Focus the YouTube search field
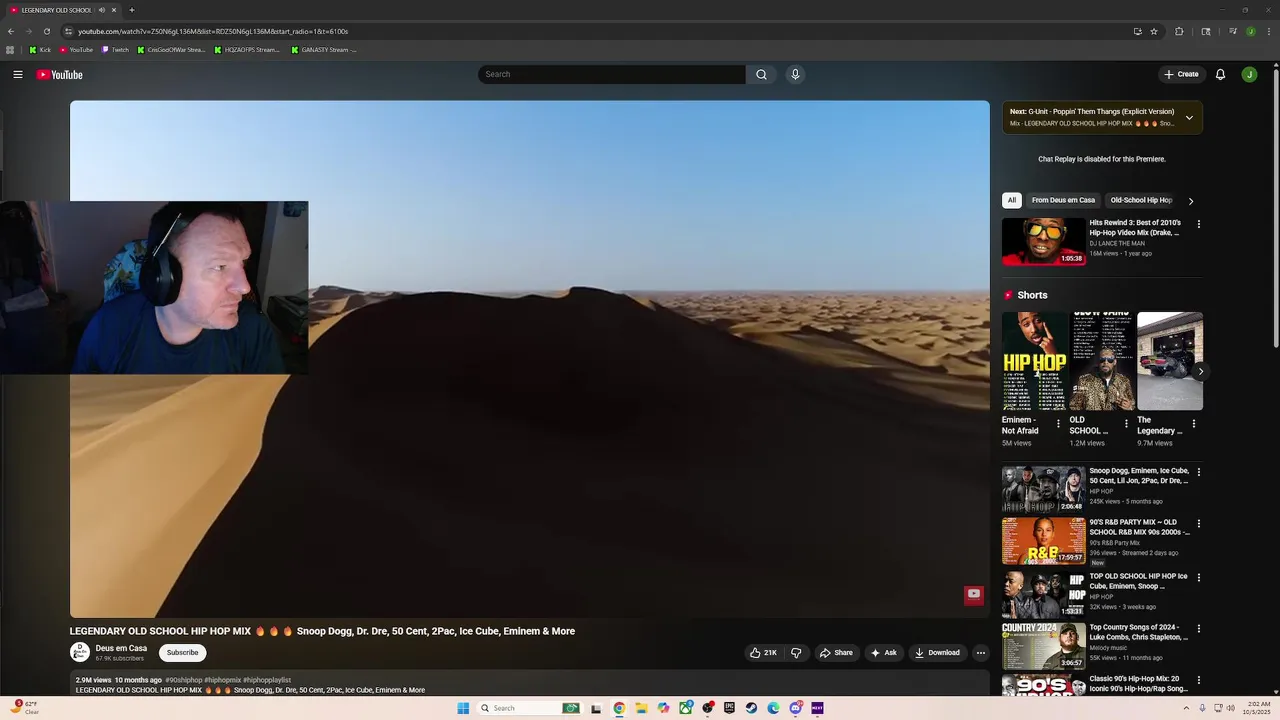 [x=612, y=74]
